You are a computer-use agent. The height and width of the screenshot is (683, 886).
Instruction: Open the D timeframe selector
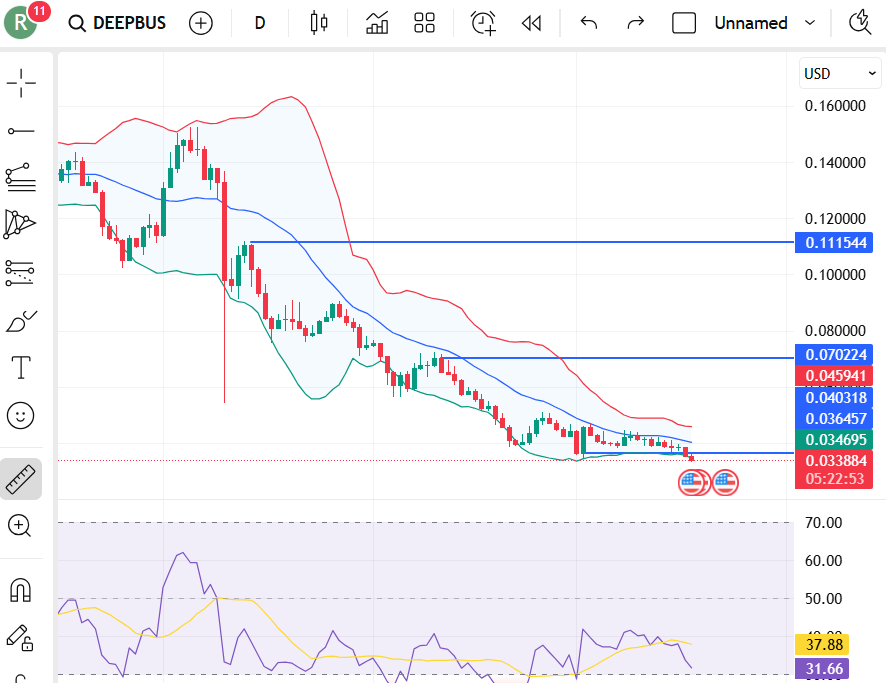(259, 22)
